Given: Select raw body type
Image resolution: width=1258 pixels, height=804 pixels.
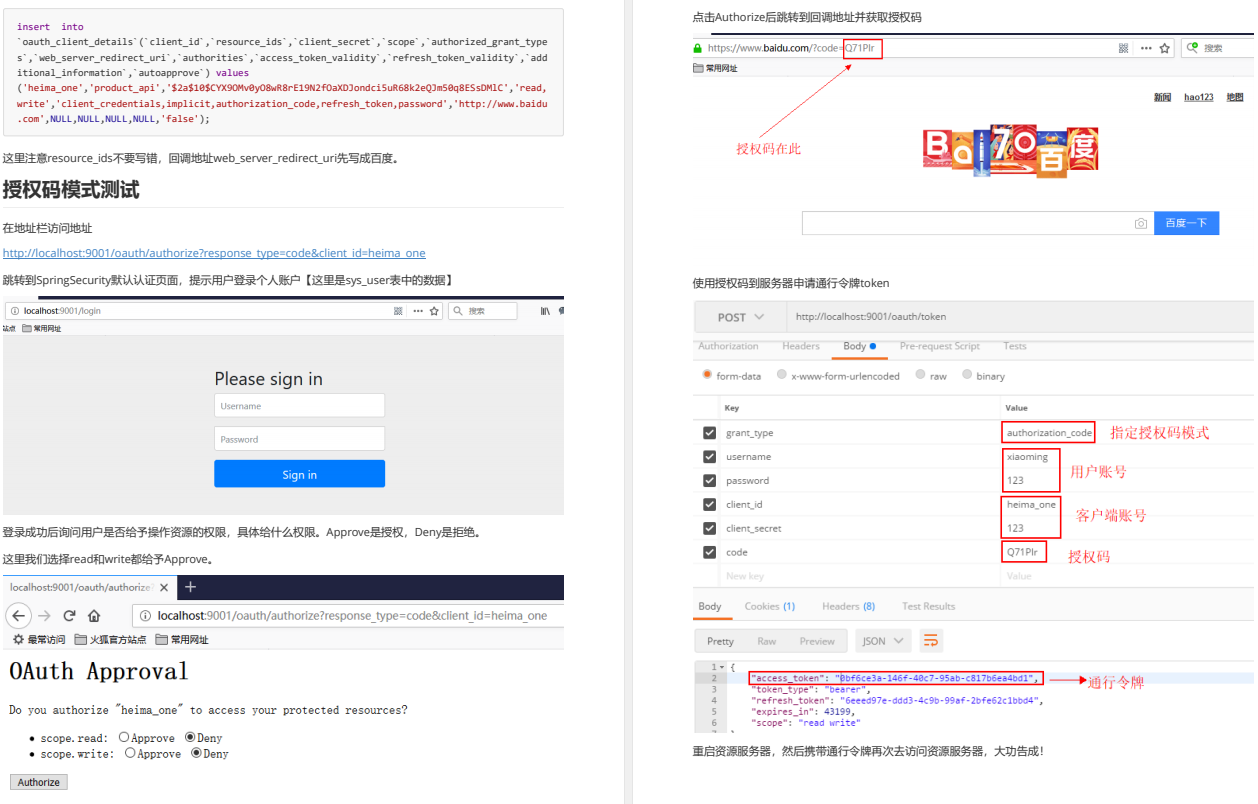Looking at the screenshot, I should coord(920,375).
